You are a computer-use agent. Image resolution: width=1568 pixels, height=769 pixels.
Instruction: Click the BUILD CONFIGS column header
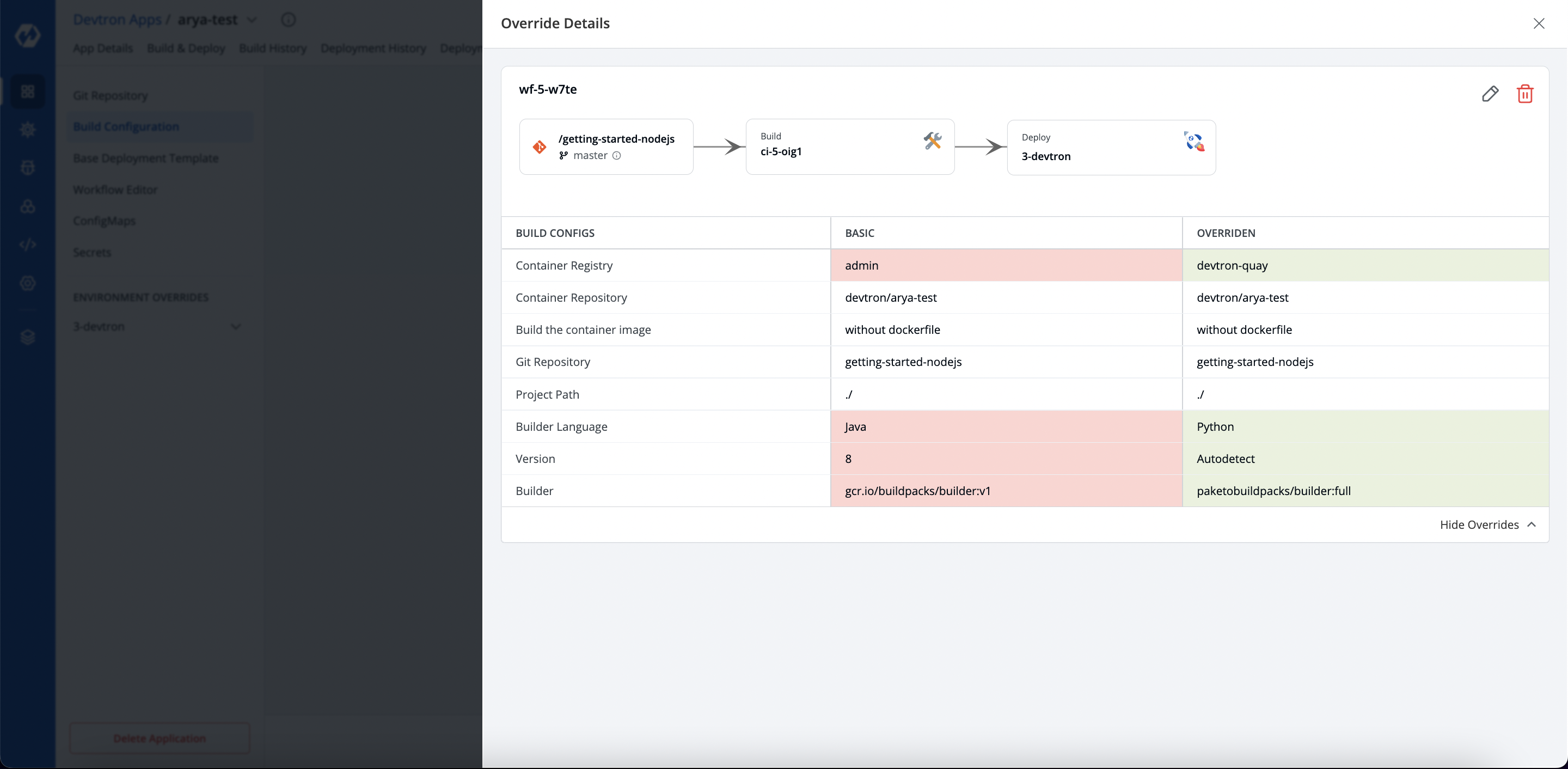tap(555, 233)
